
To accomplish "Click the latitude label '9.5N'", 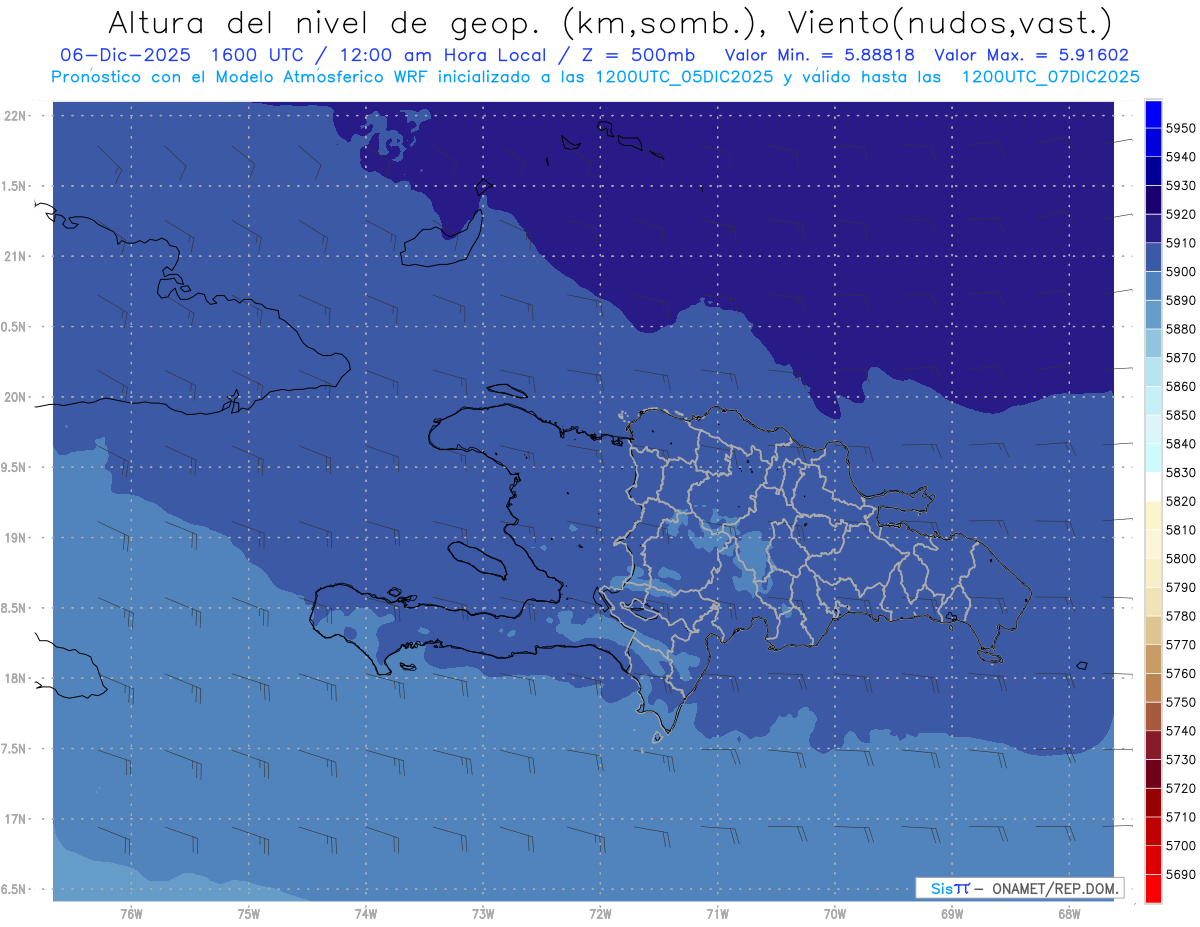I will tap(14, 467).
